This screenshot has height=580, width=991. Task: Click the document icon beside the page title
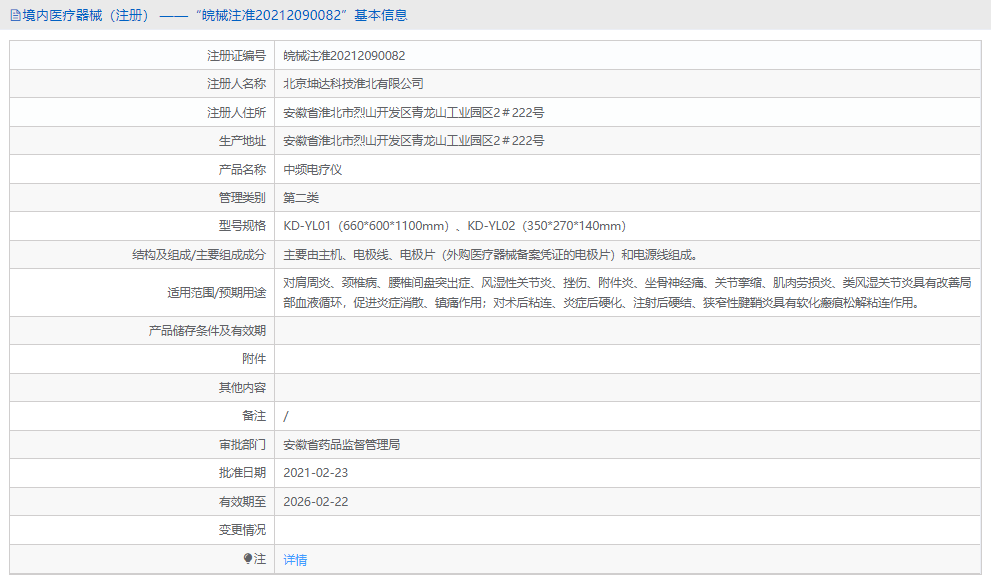pyautogui.click(x=15, y=15)
